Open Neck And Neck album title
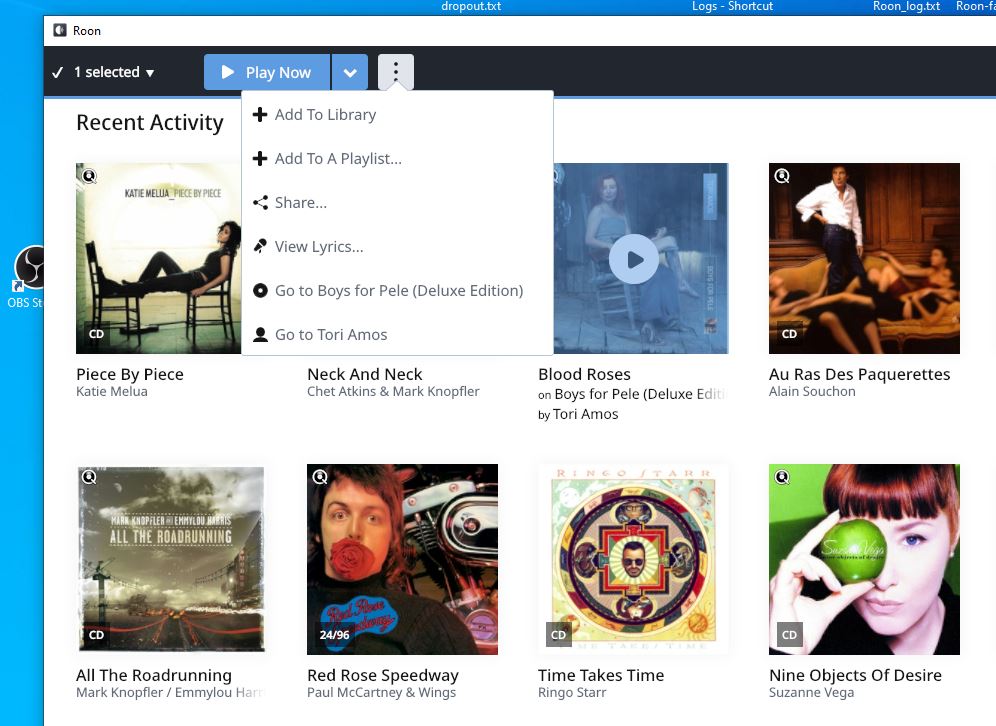This screenshot has height=726, width=996. tap(365, 374)
